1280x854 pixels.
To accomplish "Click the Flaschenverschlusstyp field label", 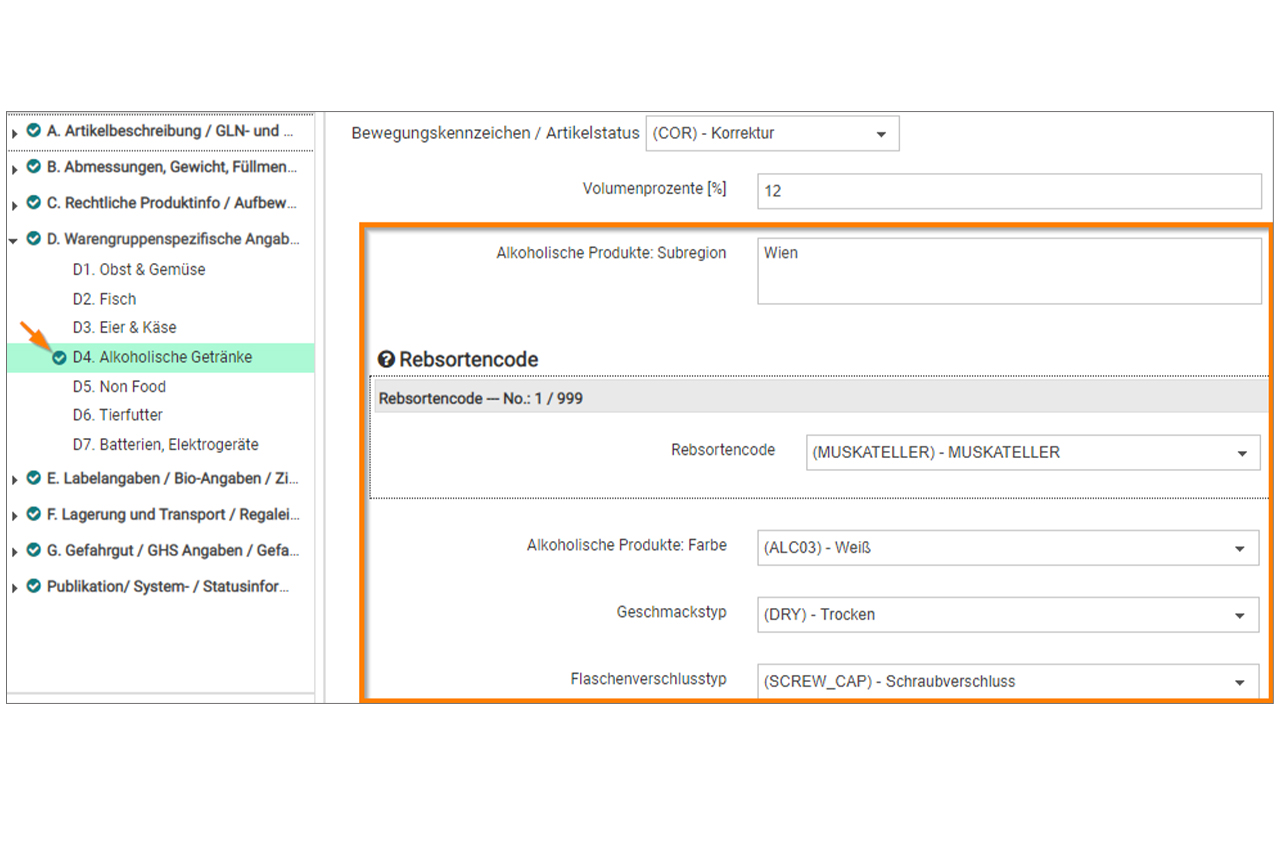I will (x=648, y=679).
